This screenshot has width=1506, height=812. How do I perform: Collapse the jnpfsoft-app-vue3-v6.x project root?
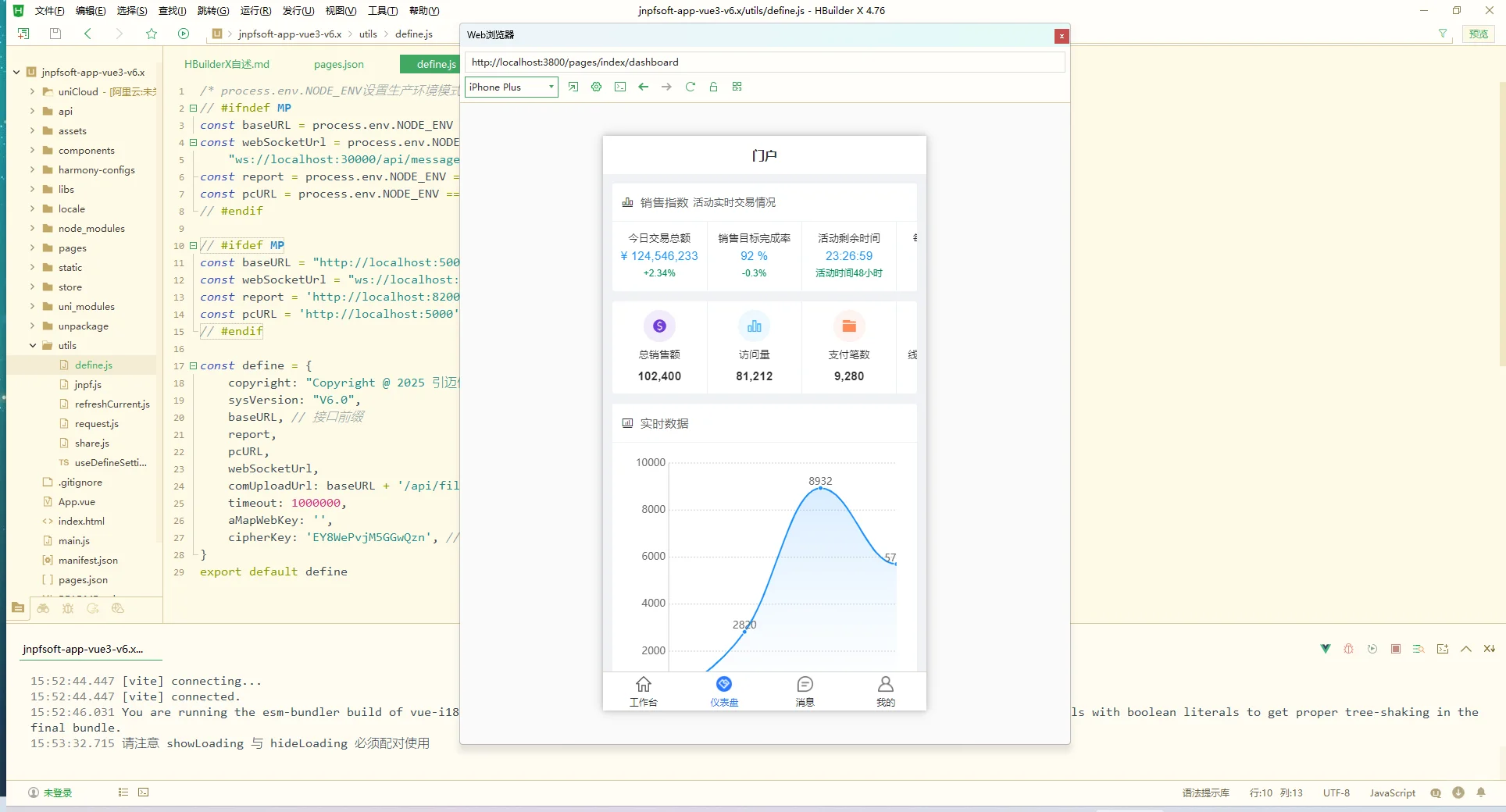pos(16,72)
